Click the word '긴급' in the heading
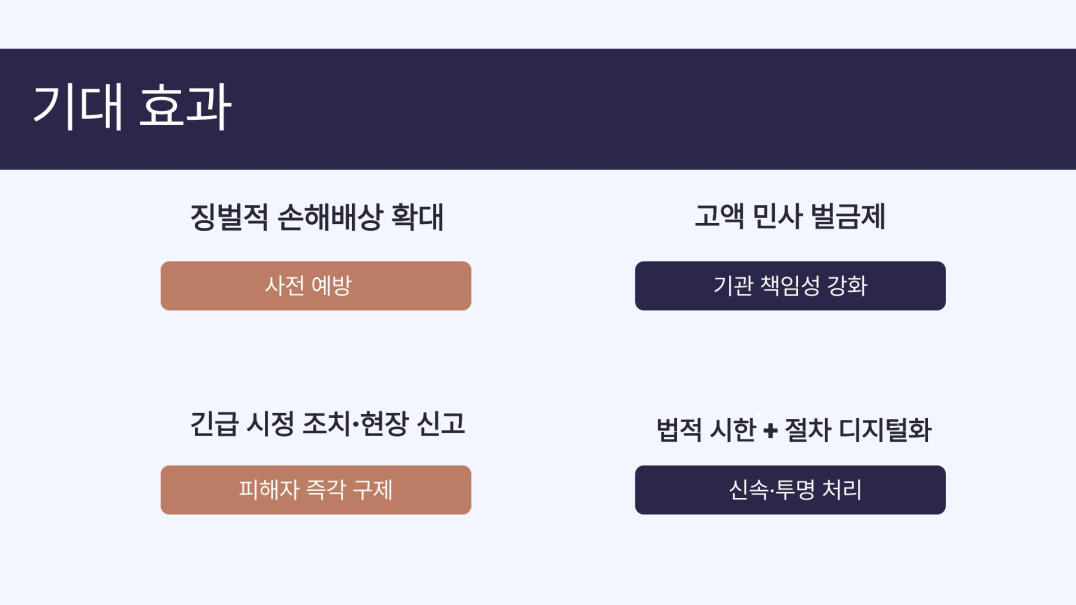1076x605 pixels. click(212, 424)
